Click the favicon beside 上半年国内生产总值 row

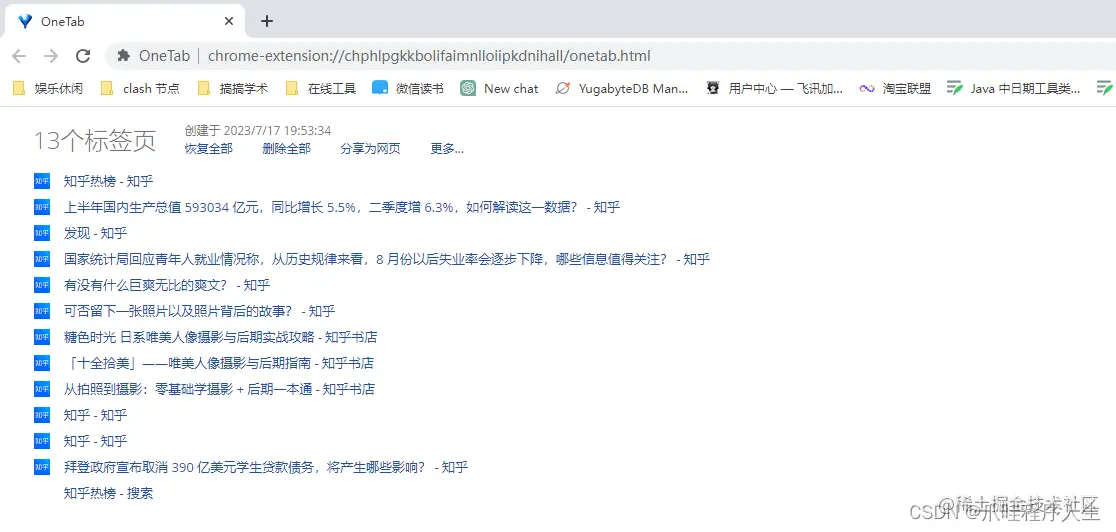pyautogui.click(x=42, y=207)
